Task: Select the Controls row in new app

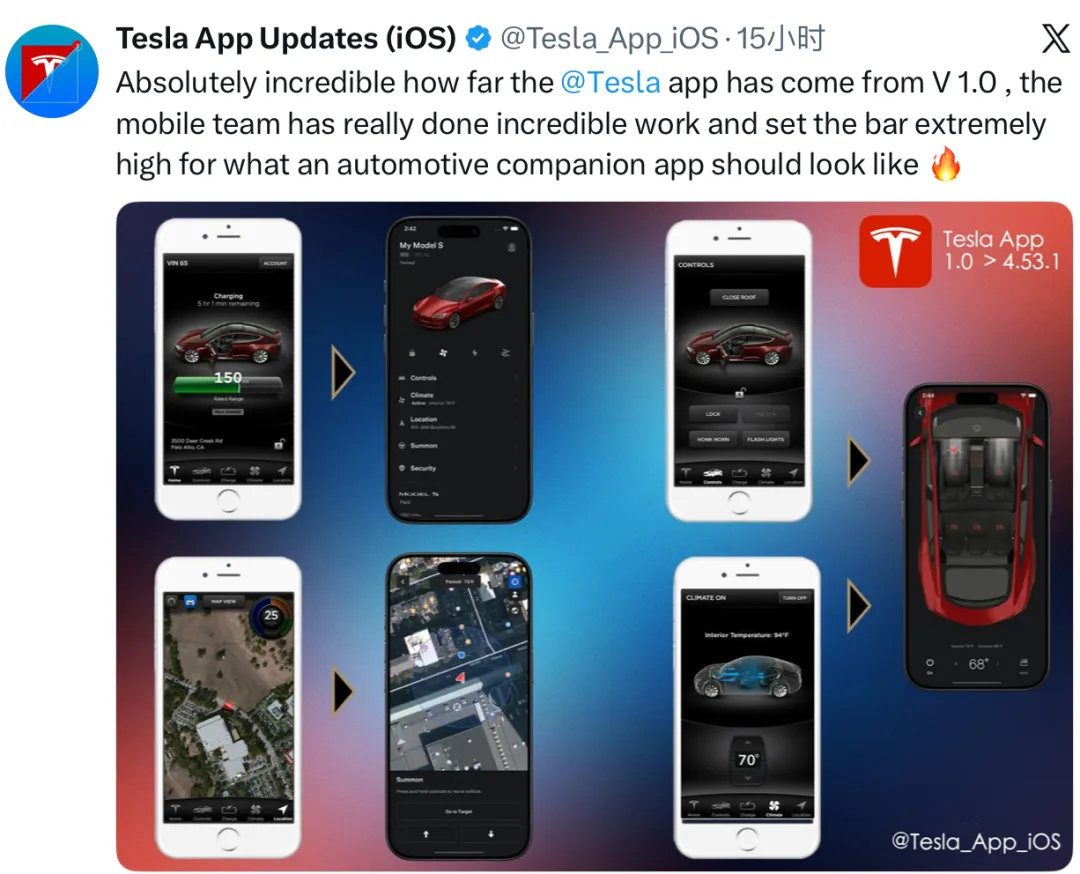Action: point(458,378)
